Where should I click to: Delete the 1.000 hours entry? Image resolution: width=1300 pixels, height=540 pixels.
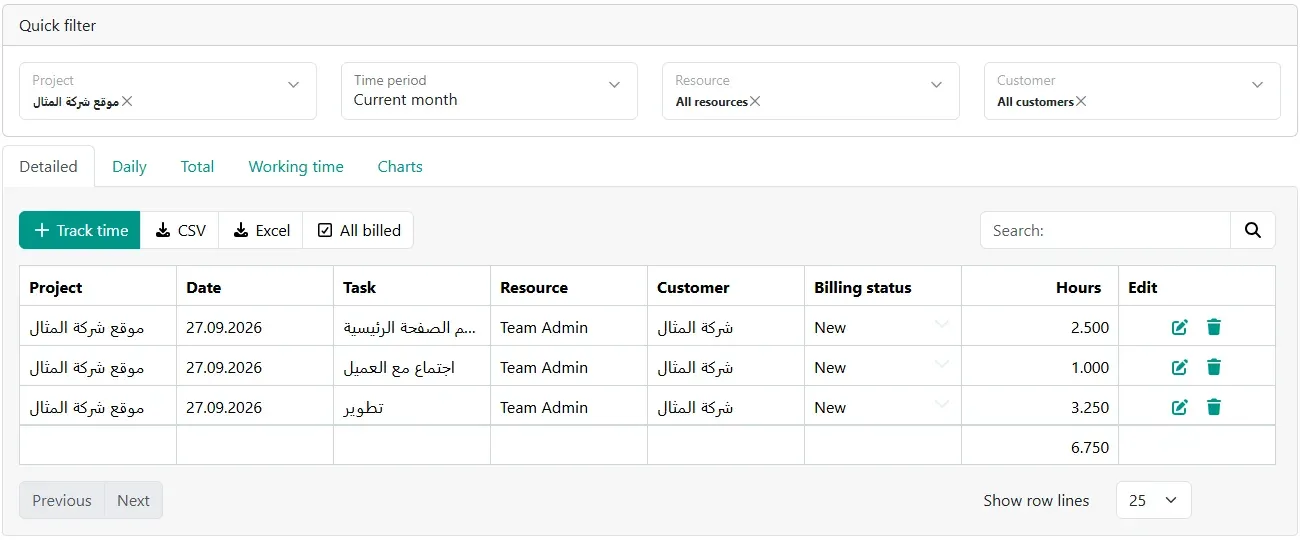(x=1214, y=367)
